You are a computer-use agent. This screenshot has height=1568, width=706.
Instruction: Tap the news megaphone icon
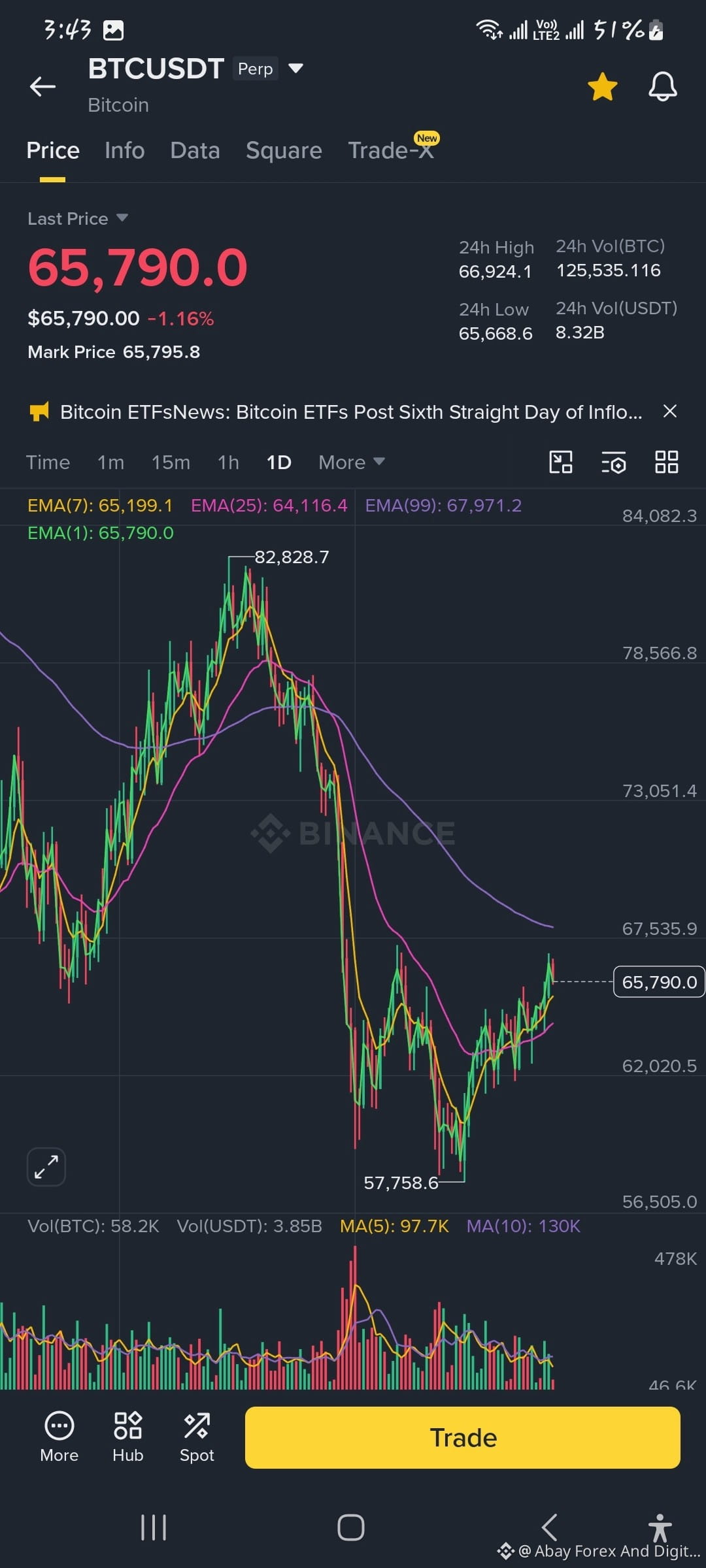point(39,412)
